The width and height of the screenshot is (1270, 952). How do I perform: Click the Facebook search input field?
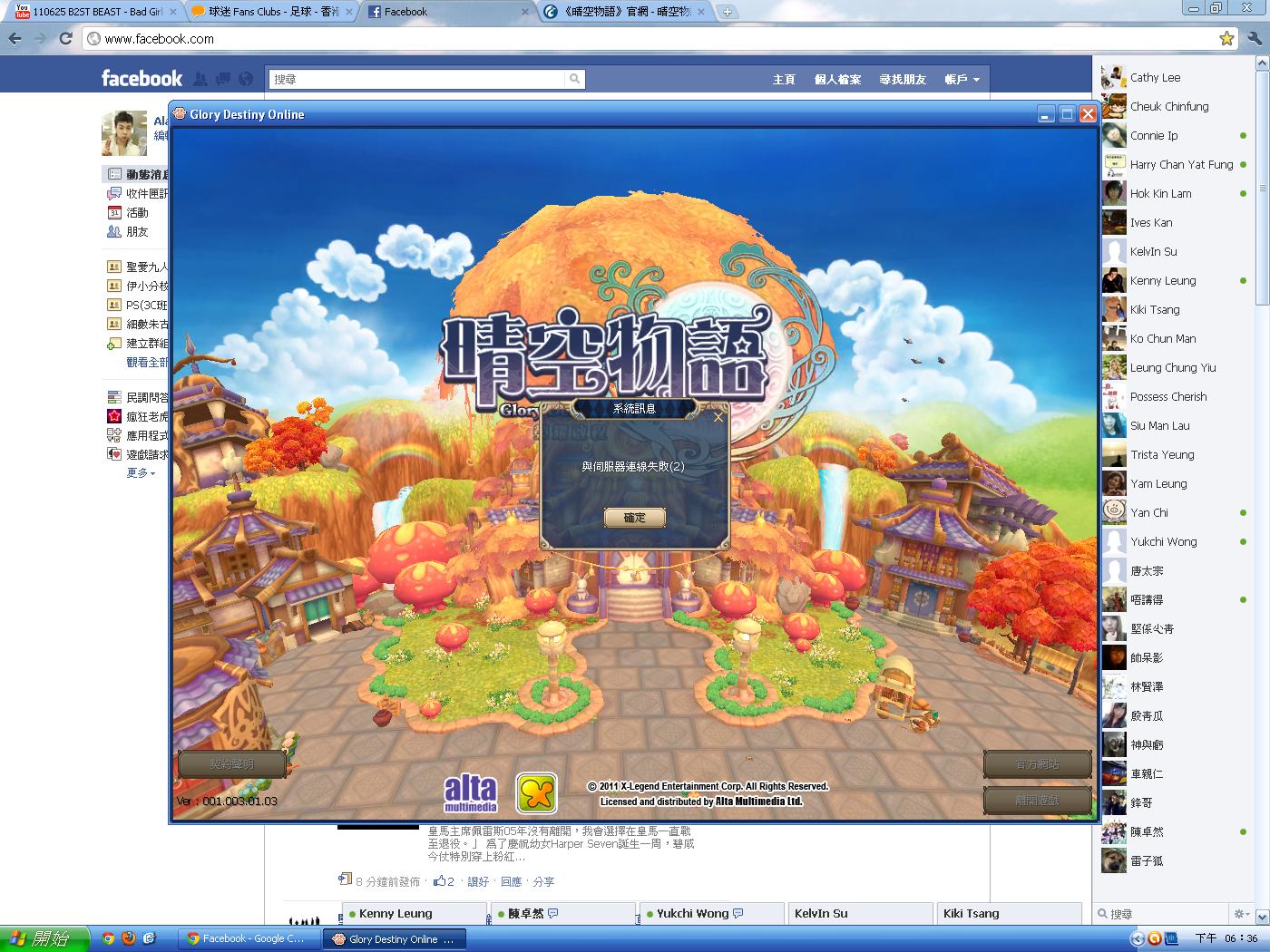click(417, 80)
